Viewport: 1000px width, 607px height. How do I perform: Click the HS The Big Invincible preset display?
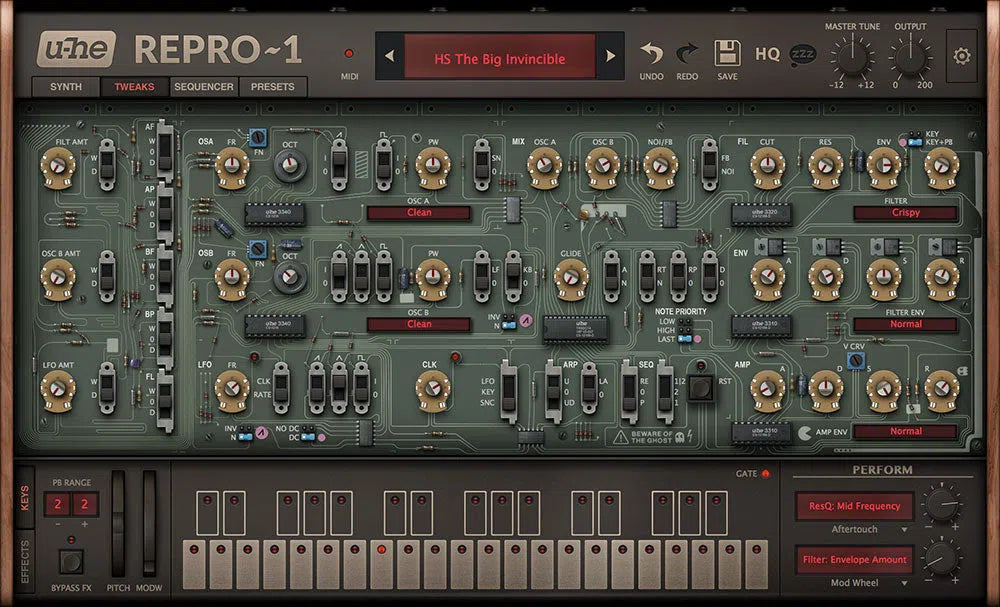pyautogui.click(x=499, y=58)
